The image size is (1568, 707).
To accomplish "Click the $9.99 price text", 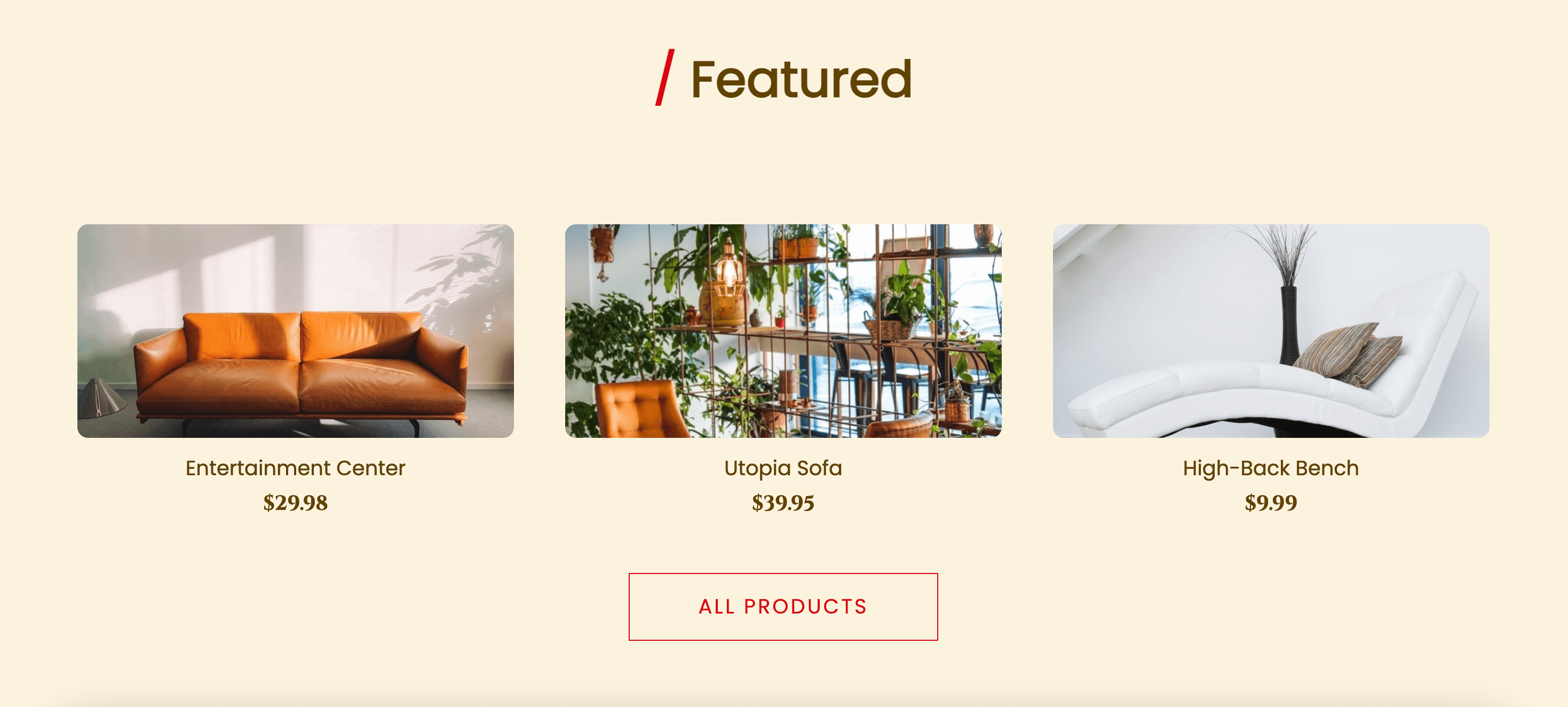I will 1271,502.
